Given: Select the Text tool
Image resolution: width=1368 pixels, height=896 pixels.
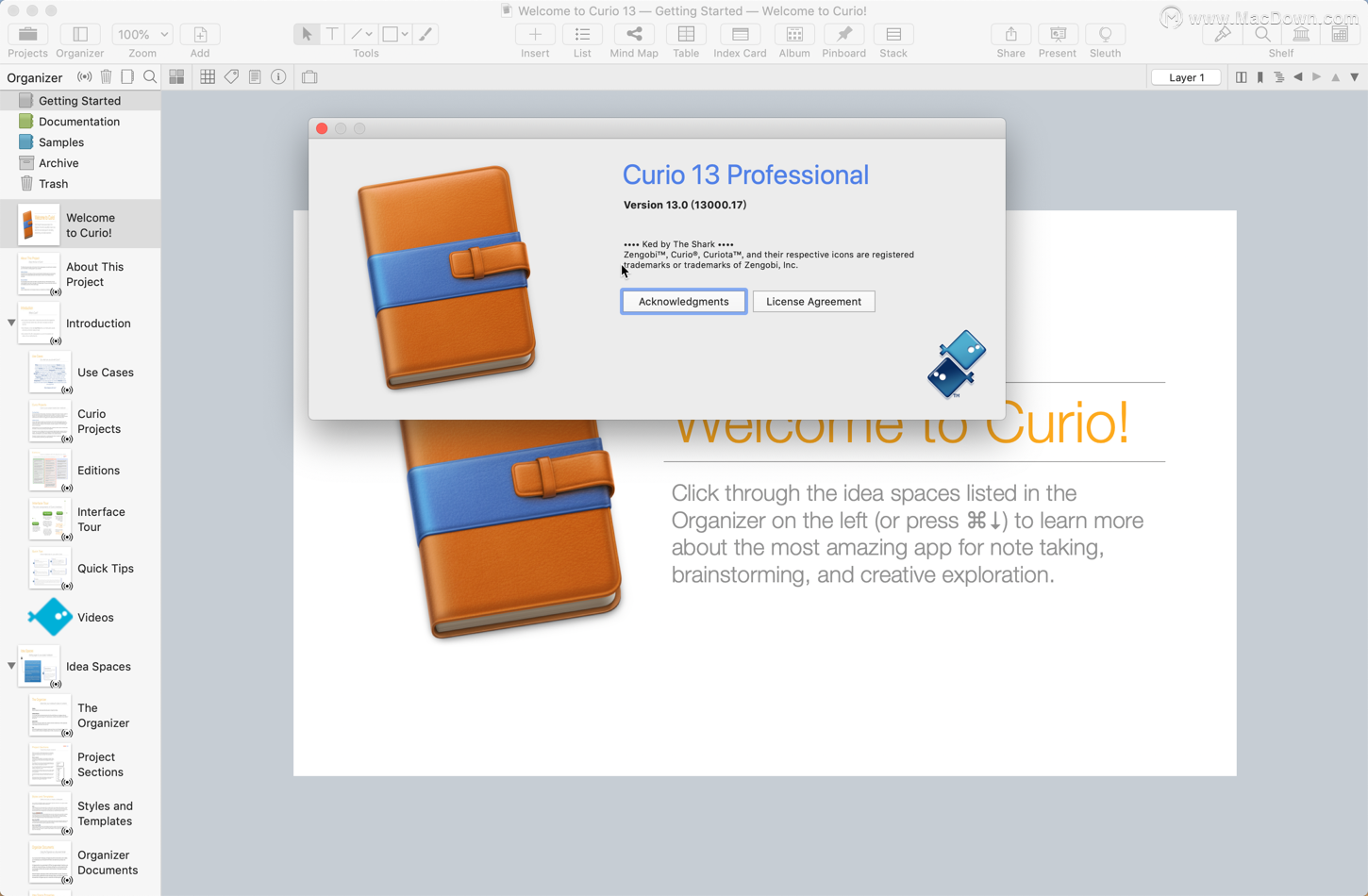Looking at the screenshot, I should coord(332,34).
